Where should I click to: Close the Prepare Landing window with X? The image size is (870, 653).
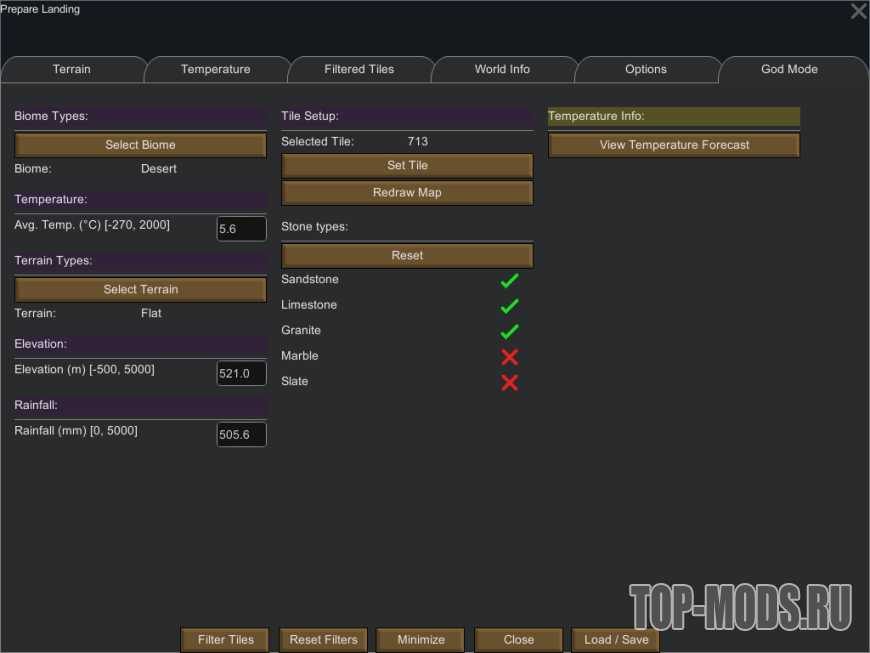[x=858, y=12]
